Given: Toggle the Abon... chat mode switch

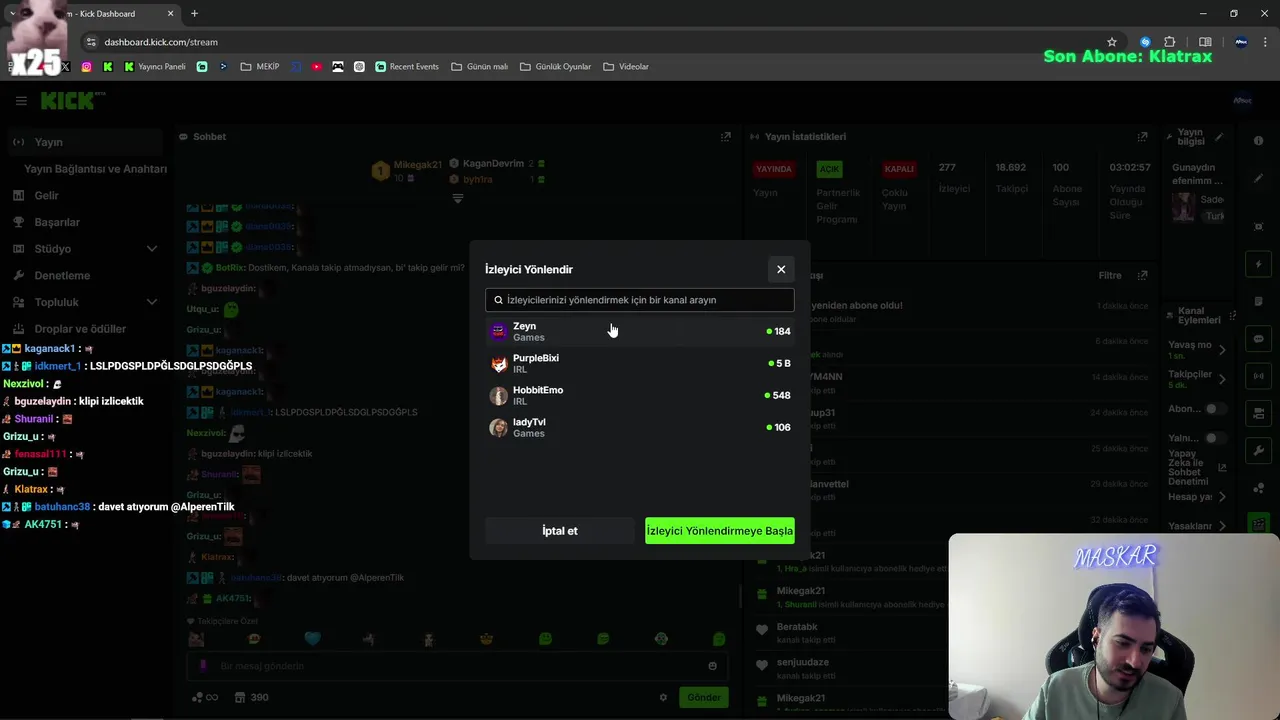Looking at the screenshot, I should [1216, 409].
